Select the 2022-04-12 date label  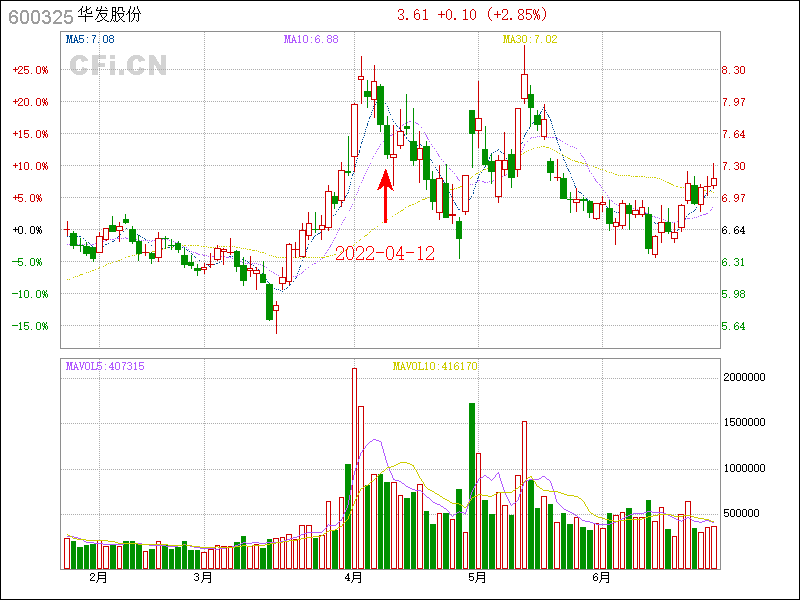click(x=385, y=253)
